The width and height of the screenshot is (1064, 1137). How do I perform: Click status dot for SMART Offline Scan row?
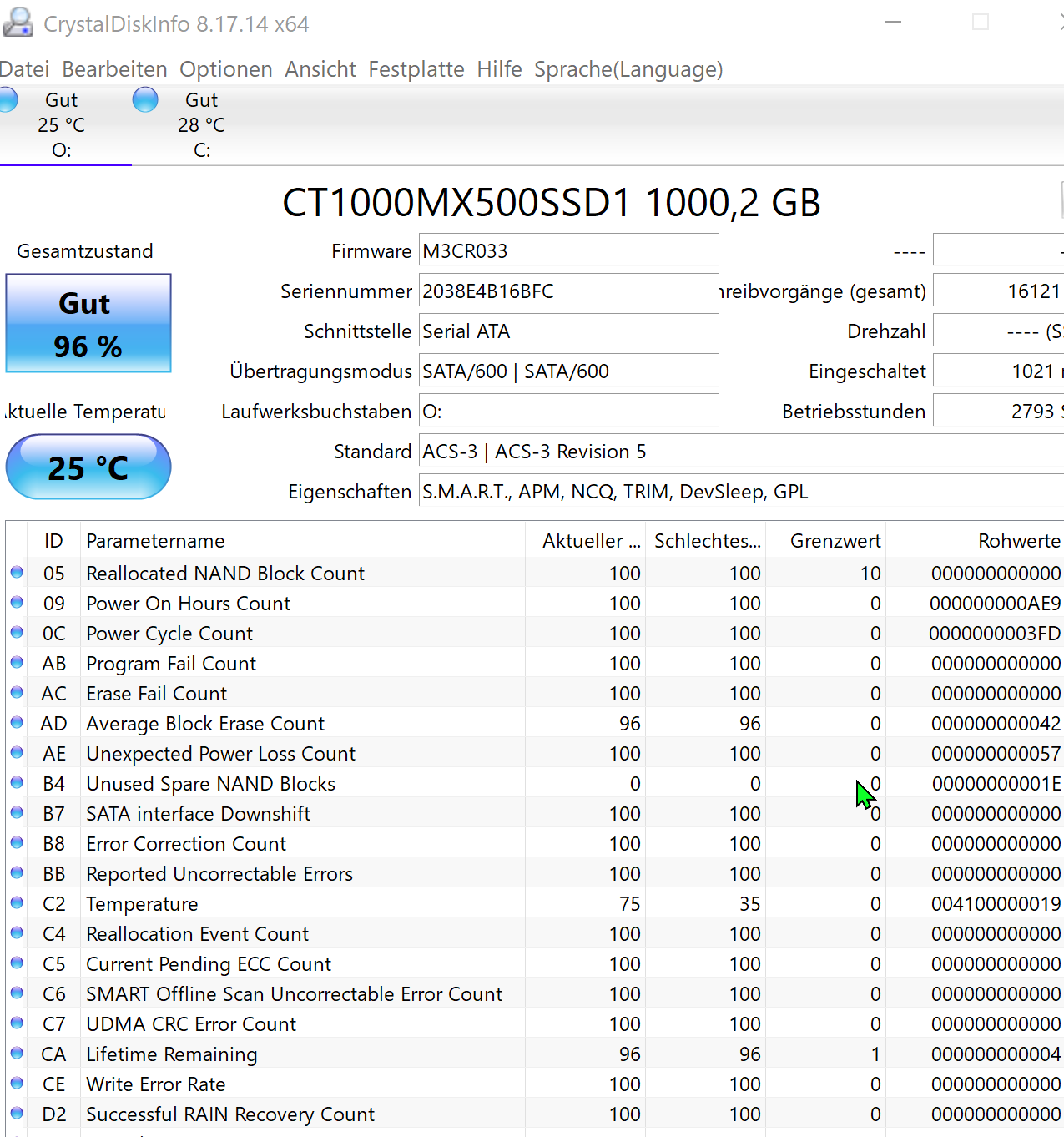pyautogui.click(x=17, y=993)
